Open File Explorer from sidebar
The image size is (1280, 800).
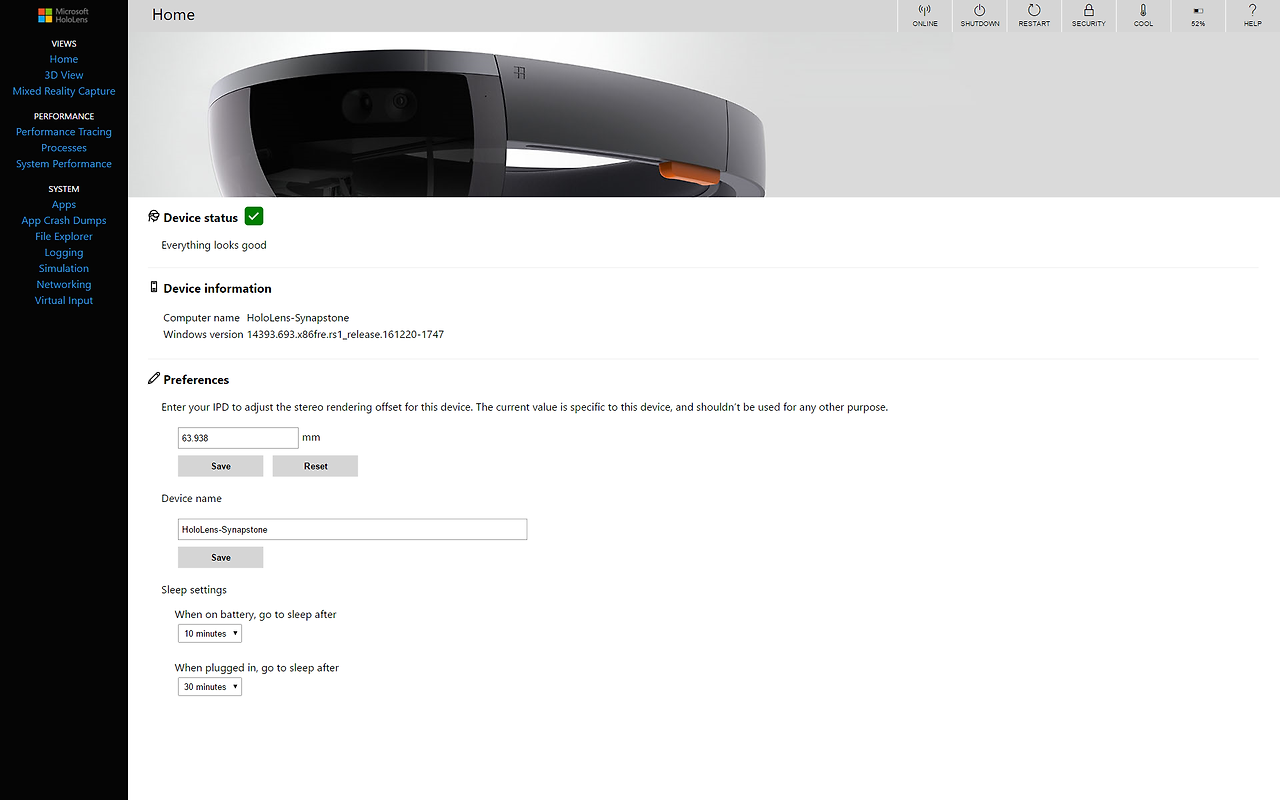[x=64, y=237]
